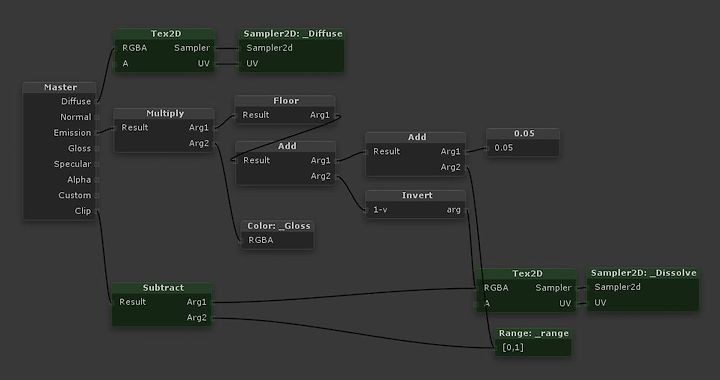Image resolution: width=720 pixels, height=380 pixels.
Task: Select the Sampler2D: _Dissolve node header
Action: pyautogui.click(x=643, y=273)
